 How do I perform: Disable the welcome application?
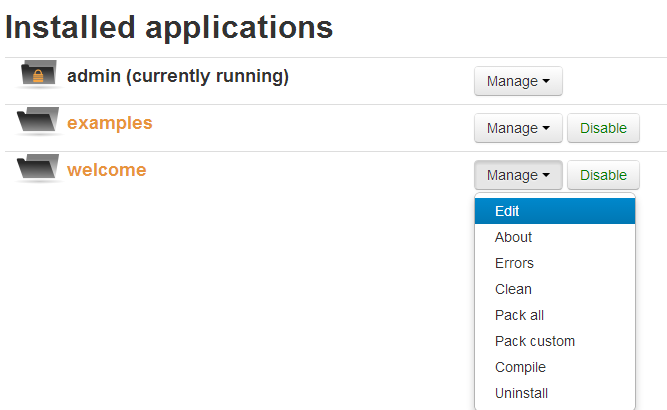[603, 175]
